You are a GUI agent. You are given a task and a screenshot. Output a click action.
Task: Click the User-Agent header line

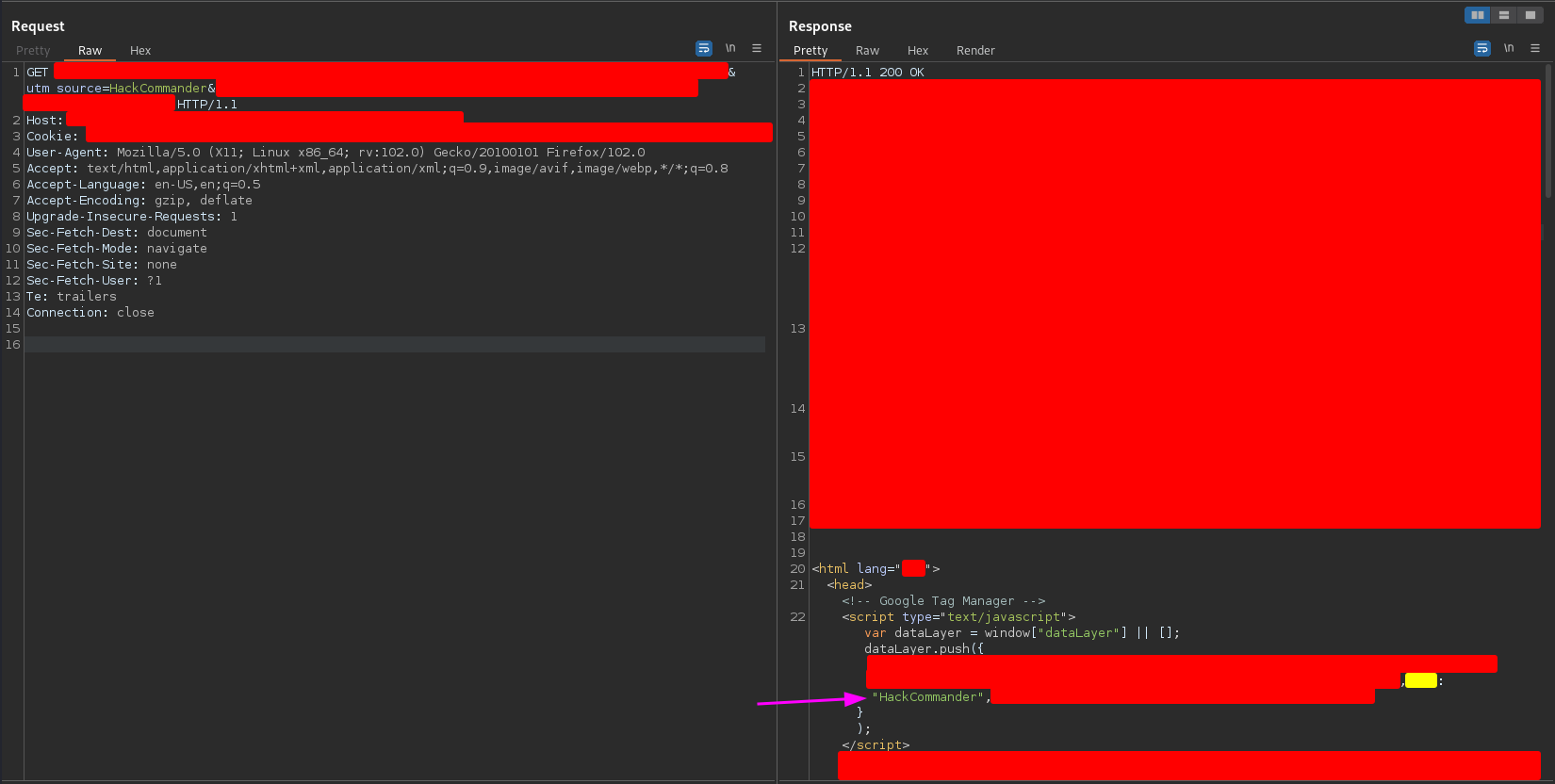pos(336,153)
